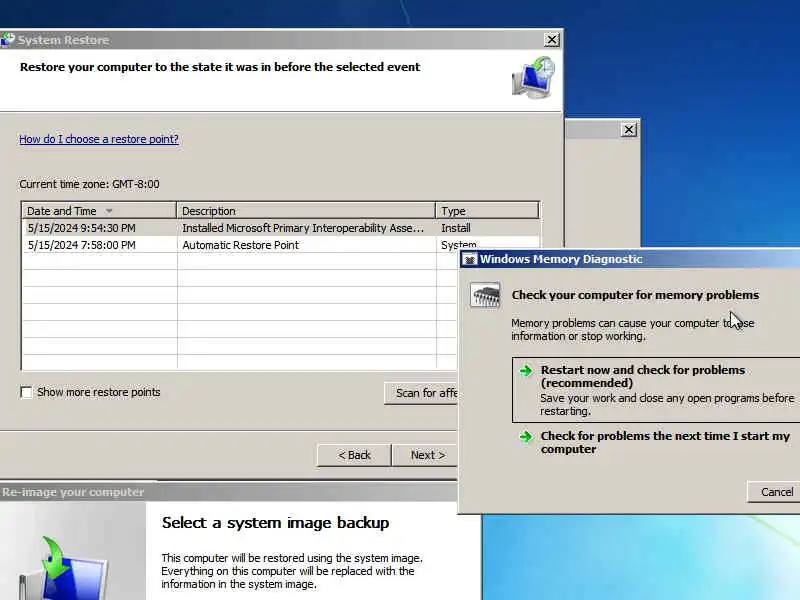
Task: Click Next in System Restore
Action: coord(426,455)
